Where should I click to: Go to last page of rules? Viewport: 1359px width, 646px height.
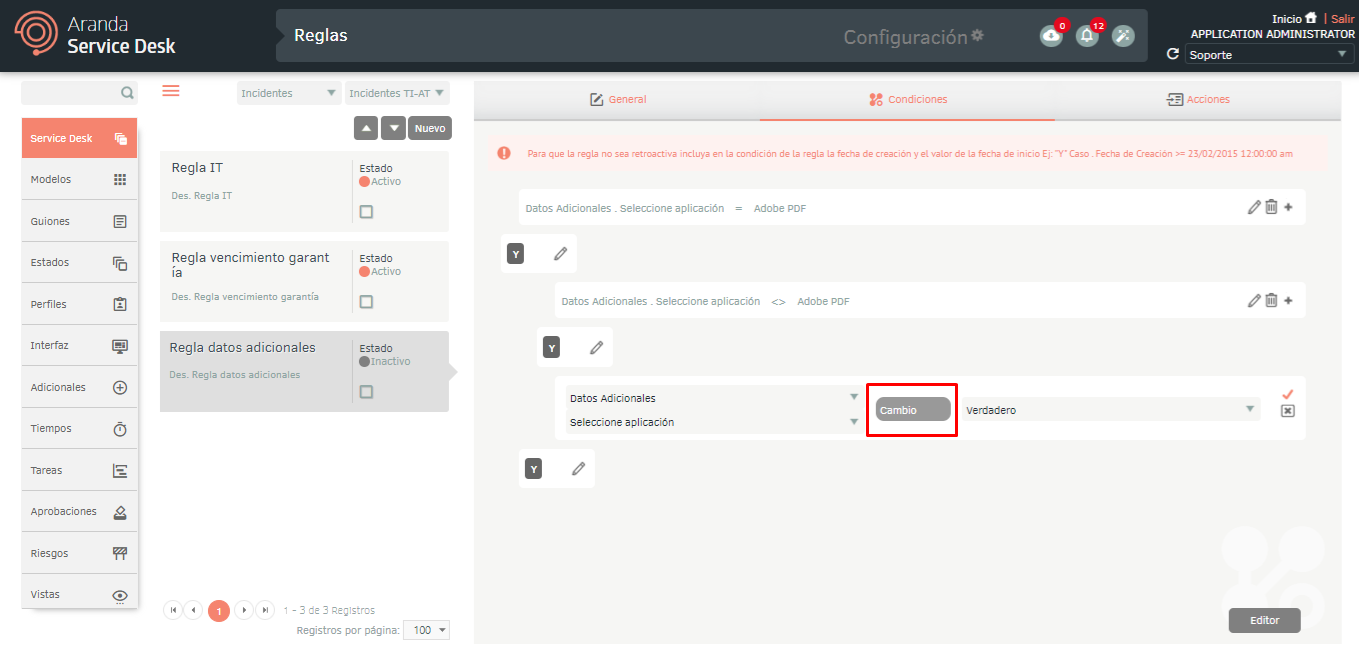(x=265, y=609)
